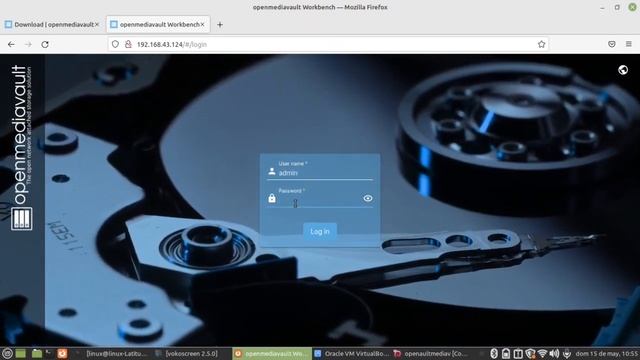Show desktop from the green panel icon
This screenshot has height=360, width=640.
(x=21, y=353)
